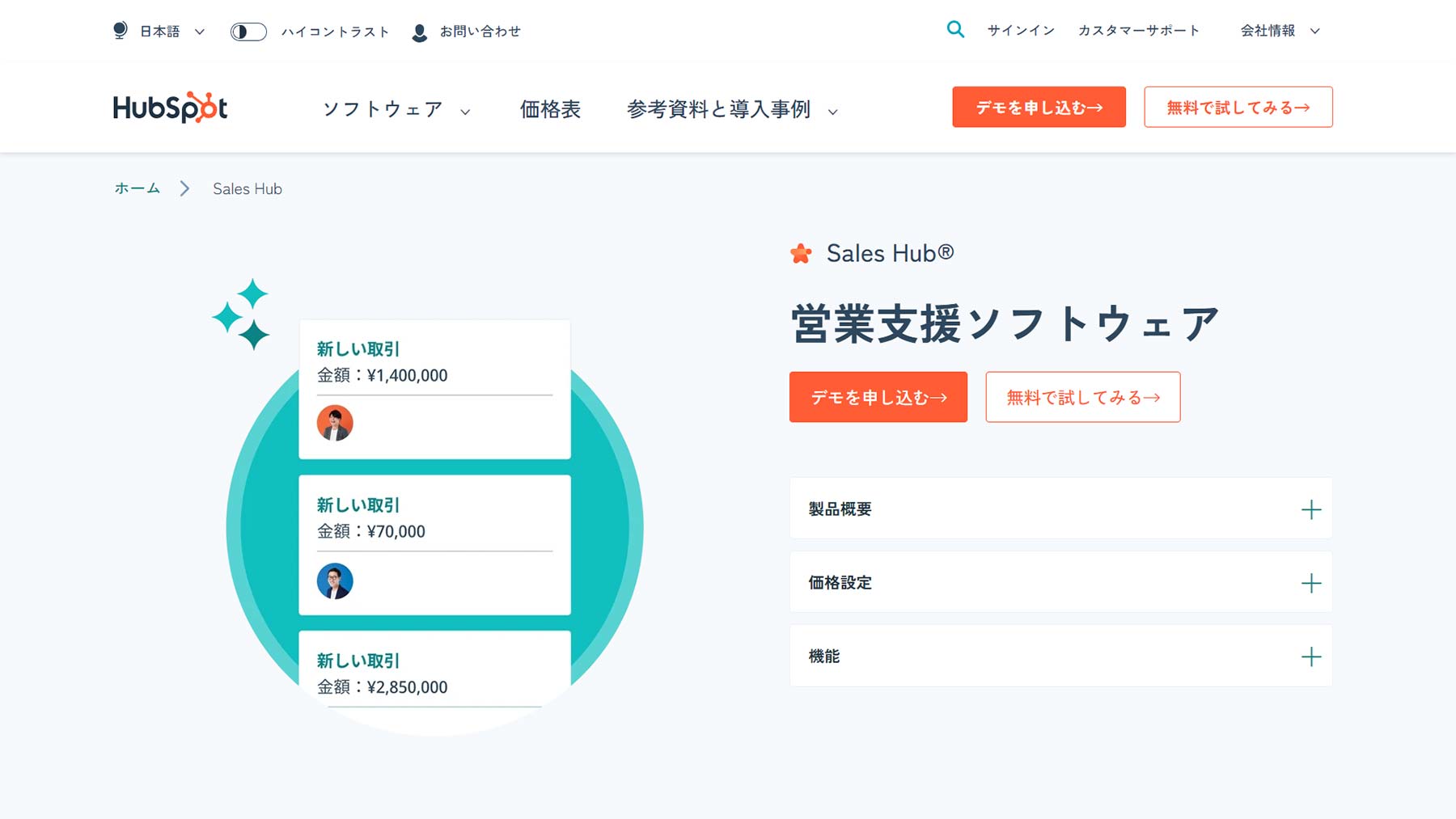The image size is (1456, 819).
Task: Click the search magnifier icon
Action: pyautogui.click(x=955, y=30)
